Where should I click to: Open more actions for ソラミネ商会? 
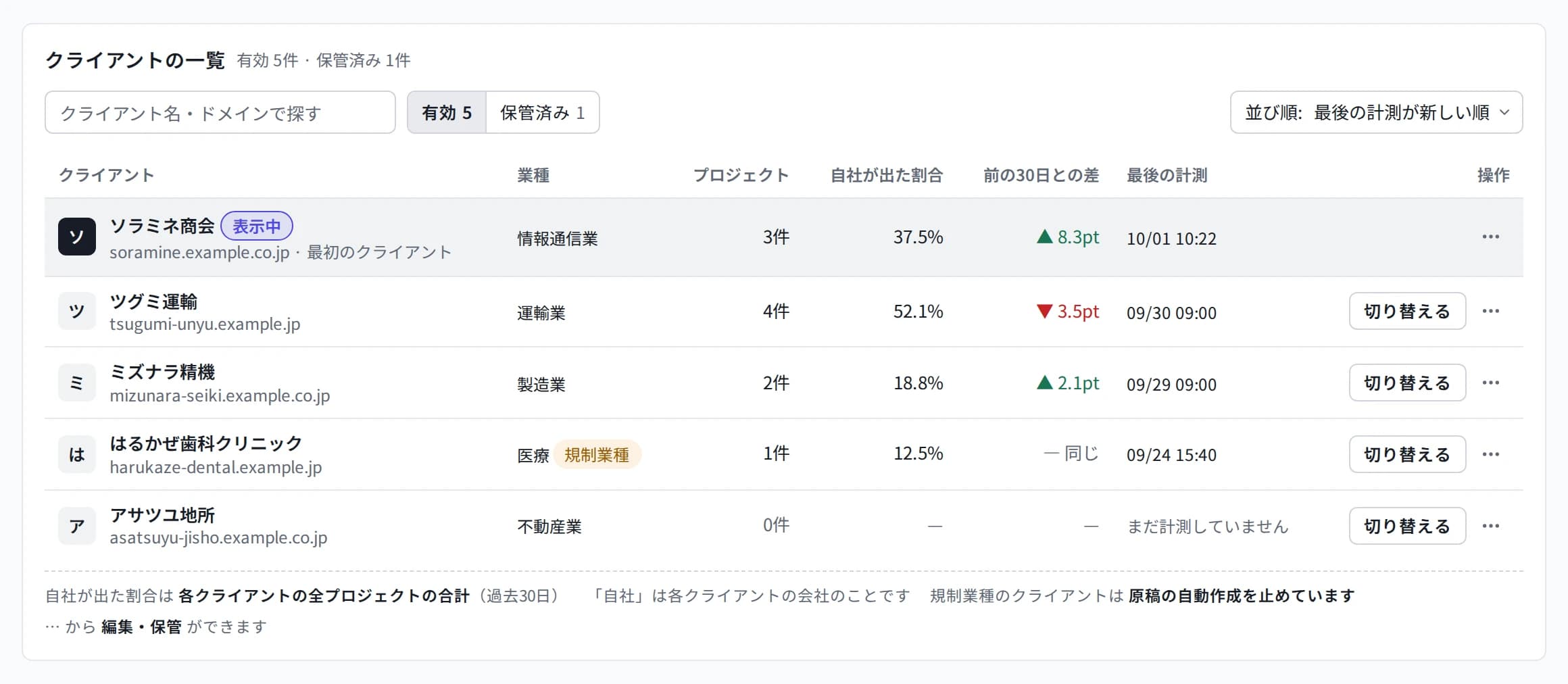pyautogui.click(x=1490, y=237)
